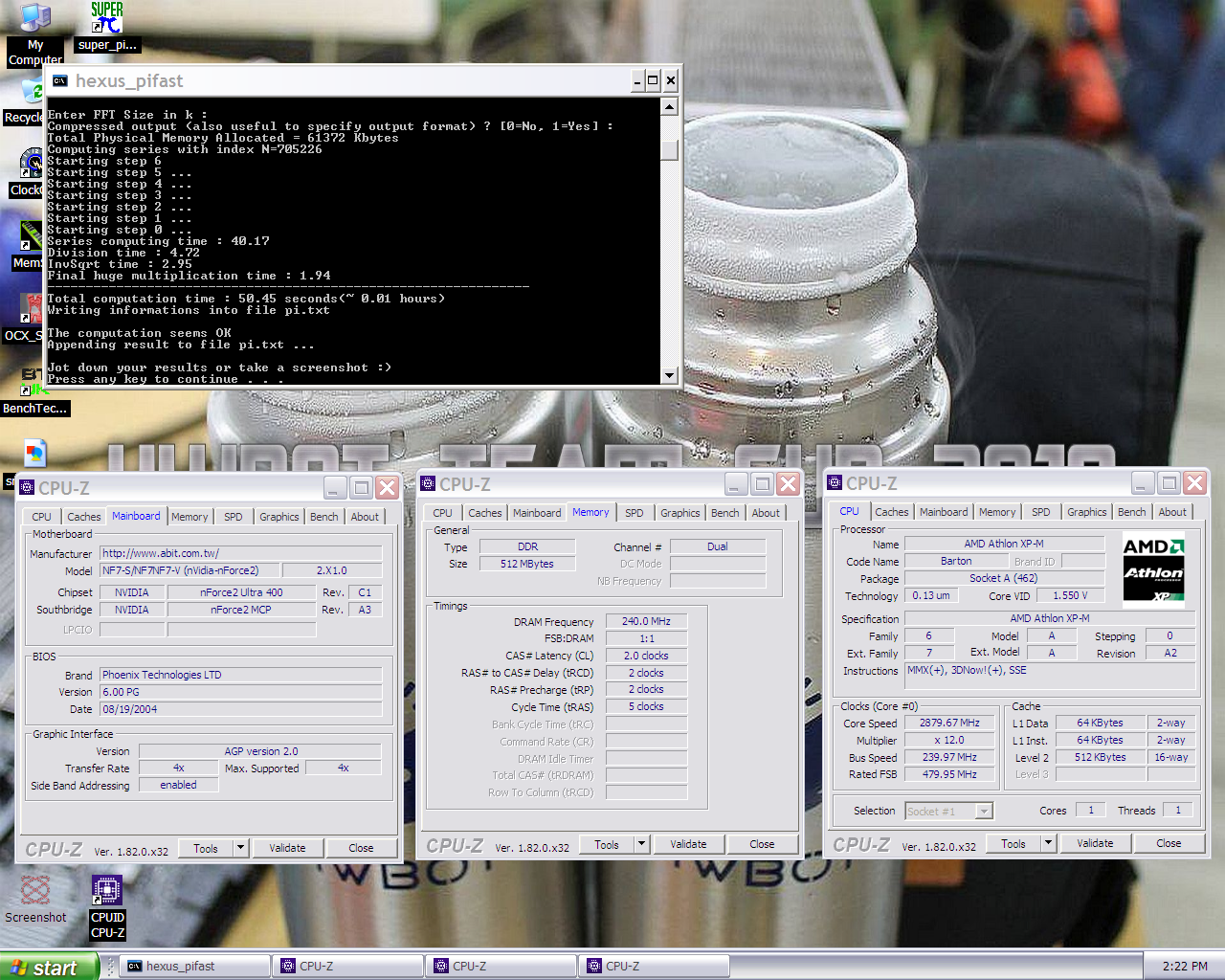Open SPD tab in Memory CPU-Z window
Image resolution: width=1225 pixels, height=980 pixels.
point(634,513)
